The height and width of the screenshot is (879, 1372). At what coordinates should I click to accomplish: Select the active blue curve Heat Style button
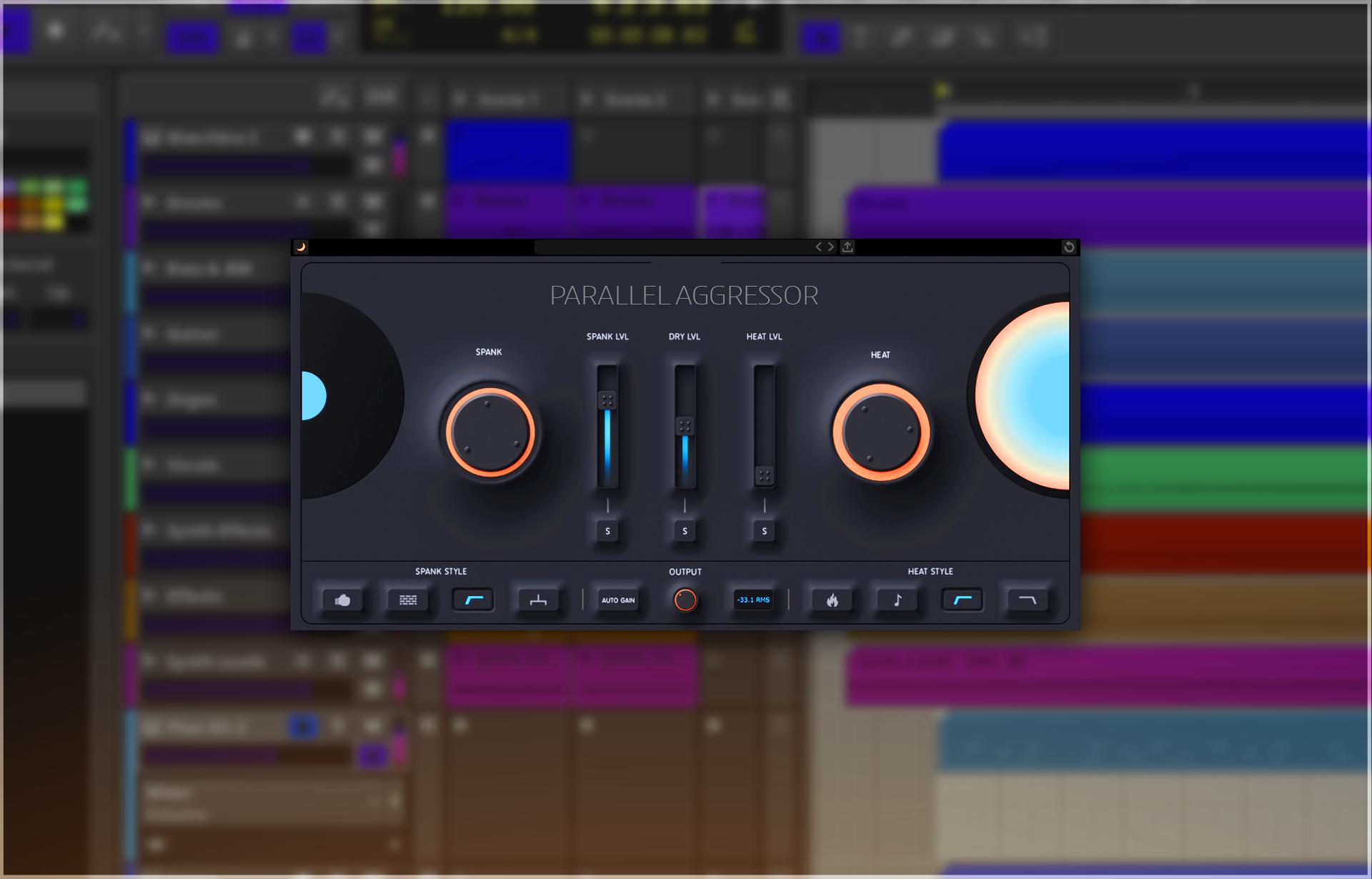tap(963, 600)
